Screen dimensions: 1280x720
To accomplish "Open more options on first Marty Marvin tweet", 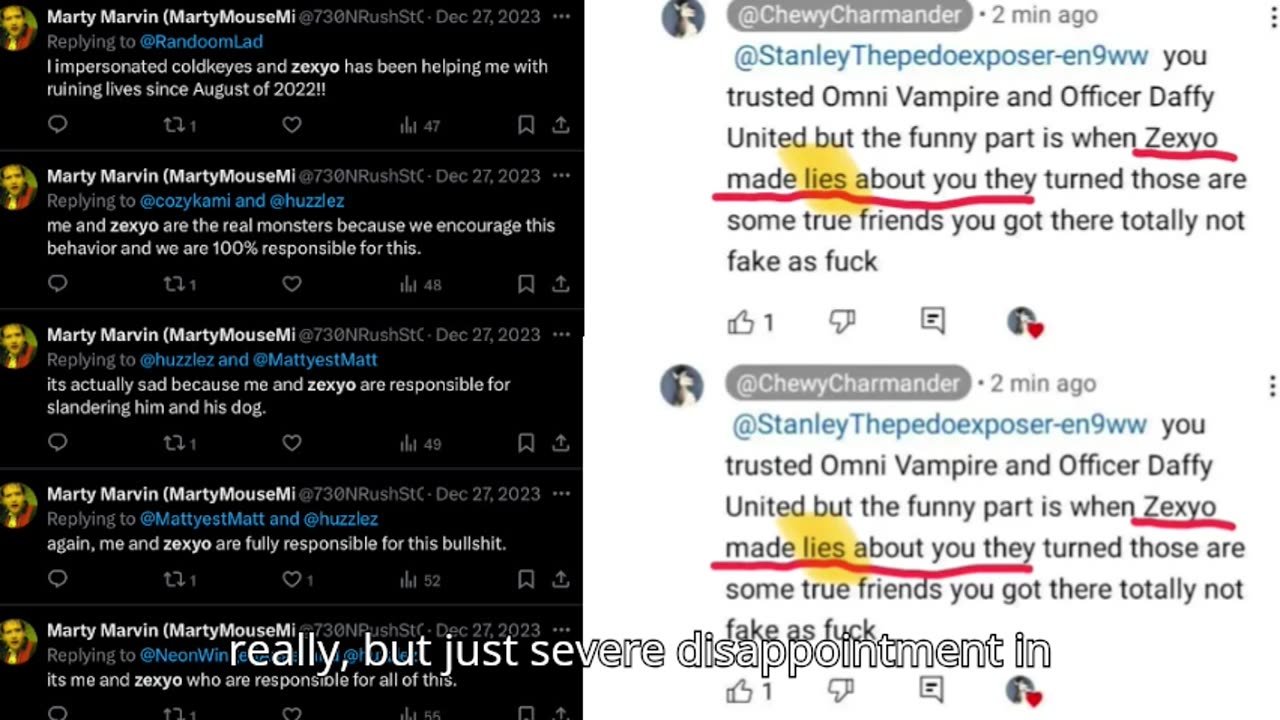I will (x=562, y=16).
